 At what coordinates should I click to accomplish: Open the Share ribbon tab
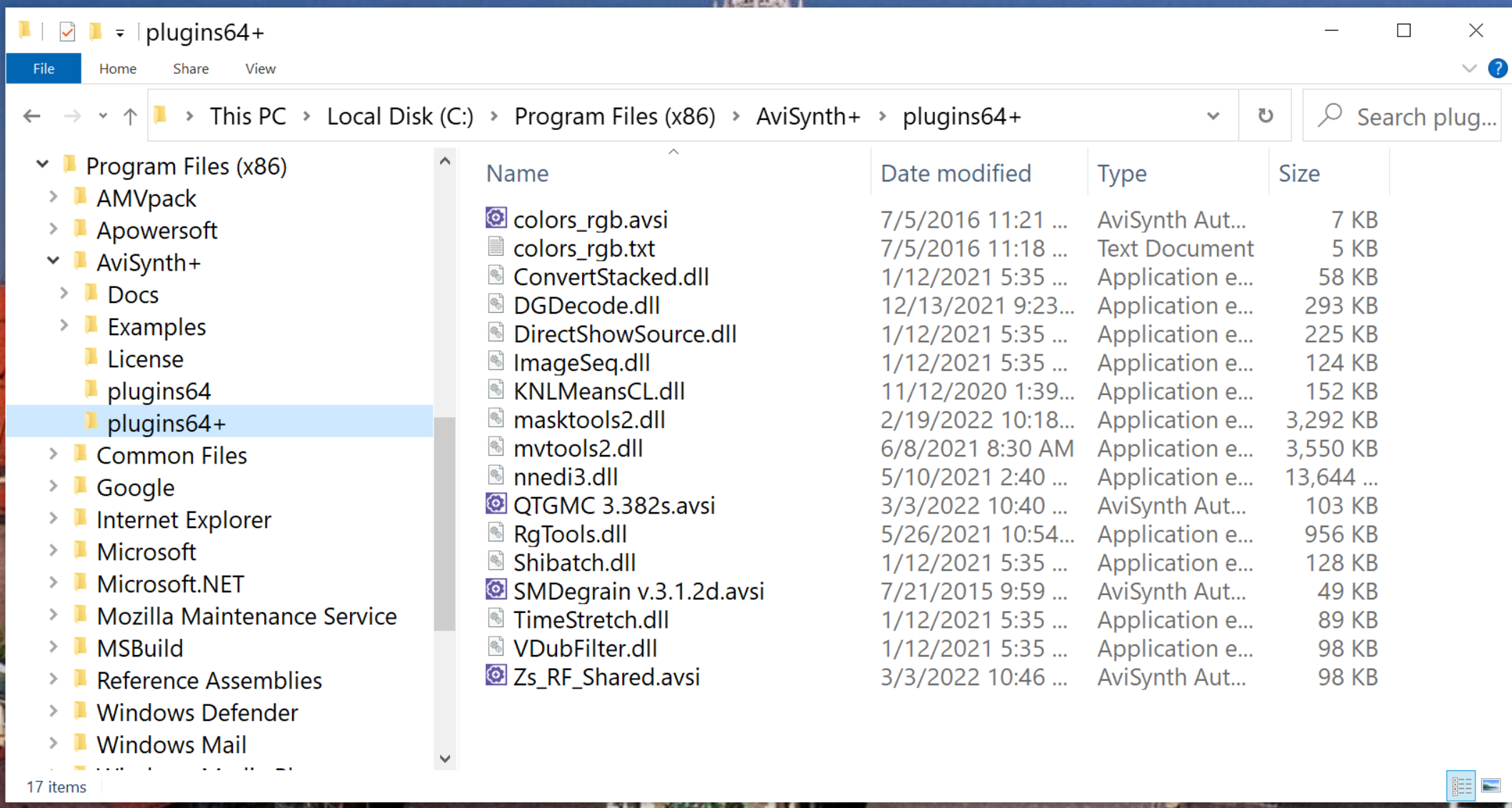pyautogui.click(x=191, y=69)
